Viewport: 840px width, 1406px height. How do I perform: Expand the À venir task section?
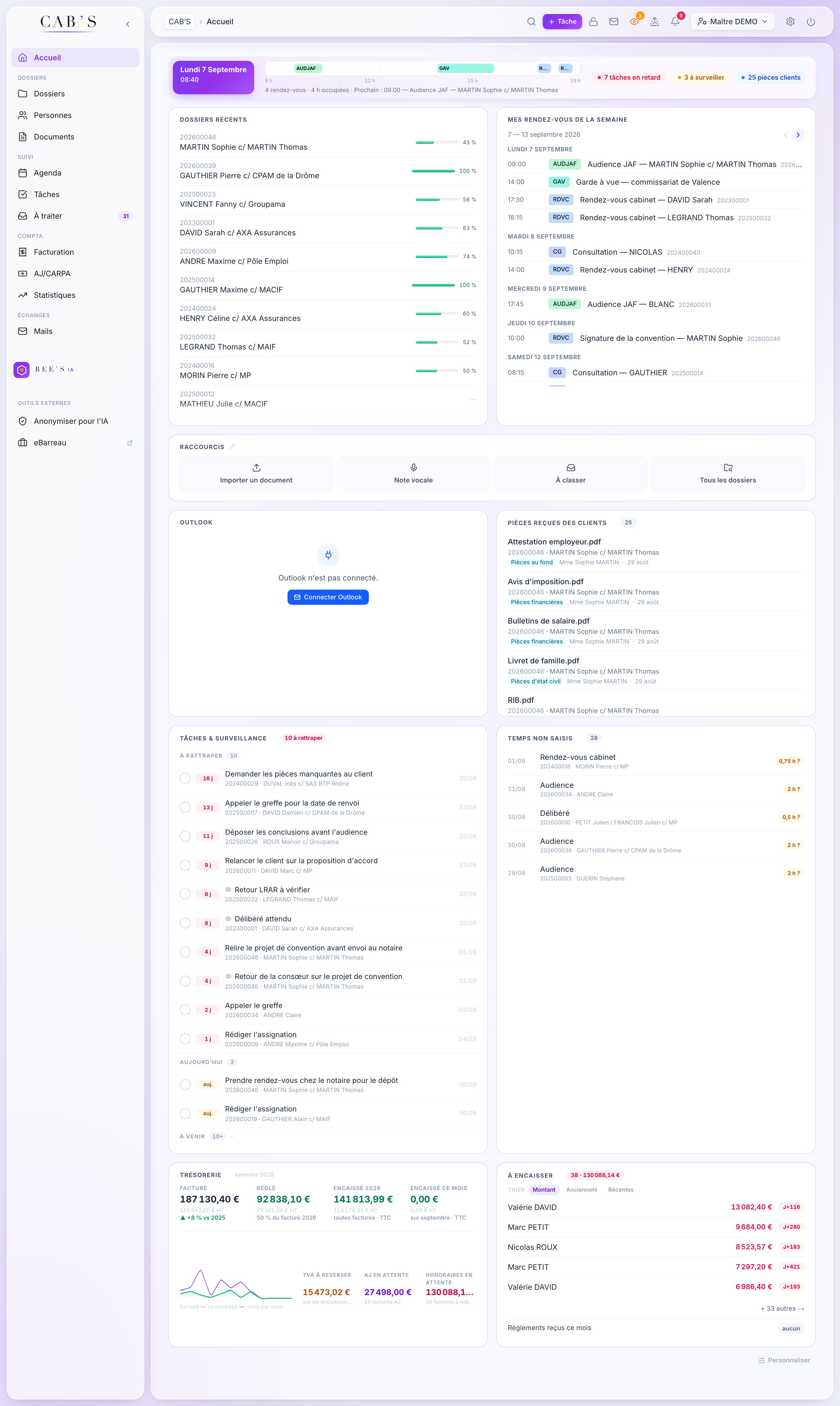click(x=206, y=1136)
